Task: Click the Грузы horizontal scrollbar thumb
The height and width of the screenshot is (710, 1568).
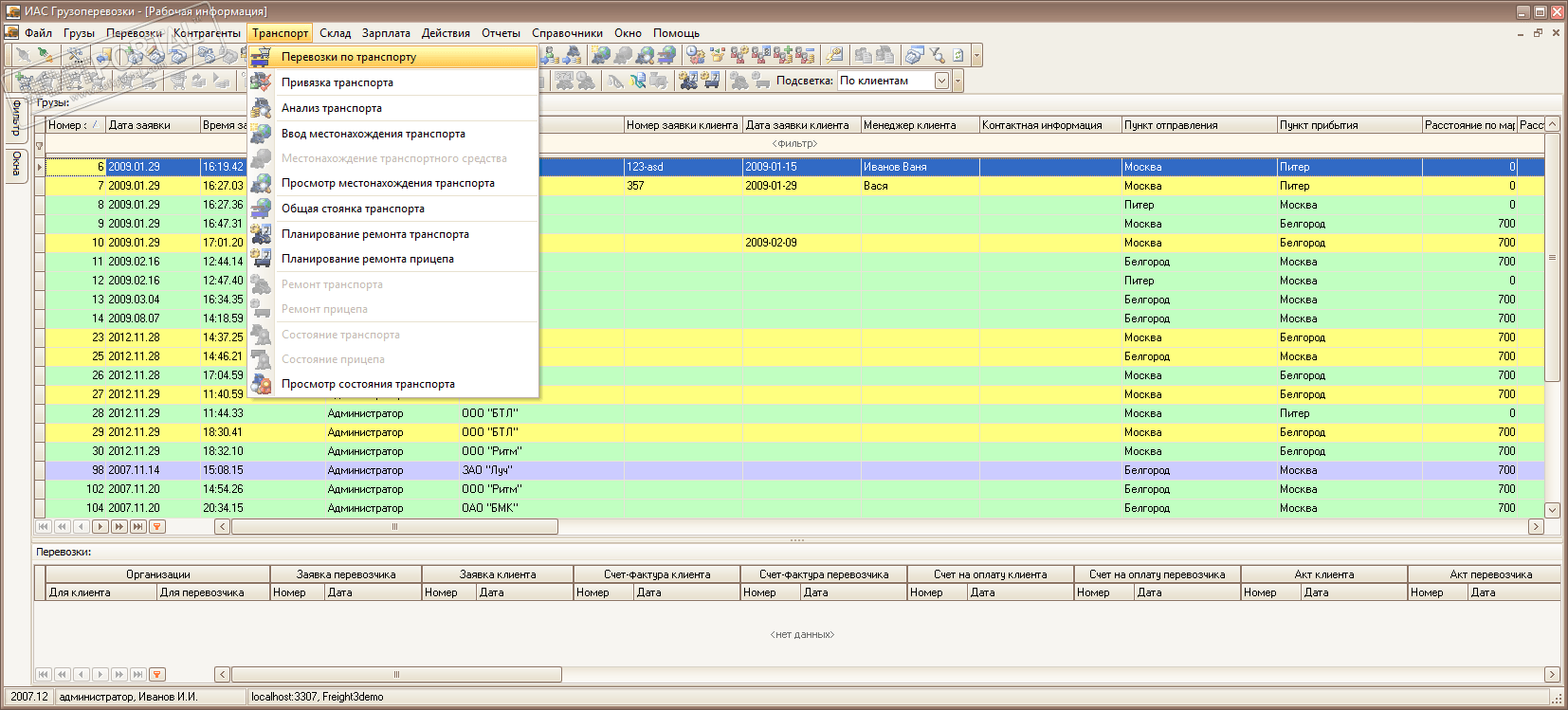Action: point(394,526)
